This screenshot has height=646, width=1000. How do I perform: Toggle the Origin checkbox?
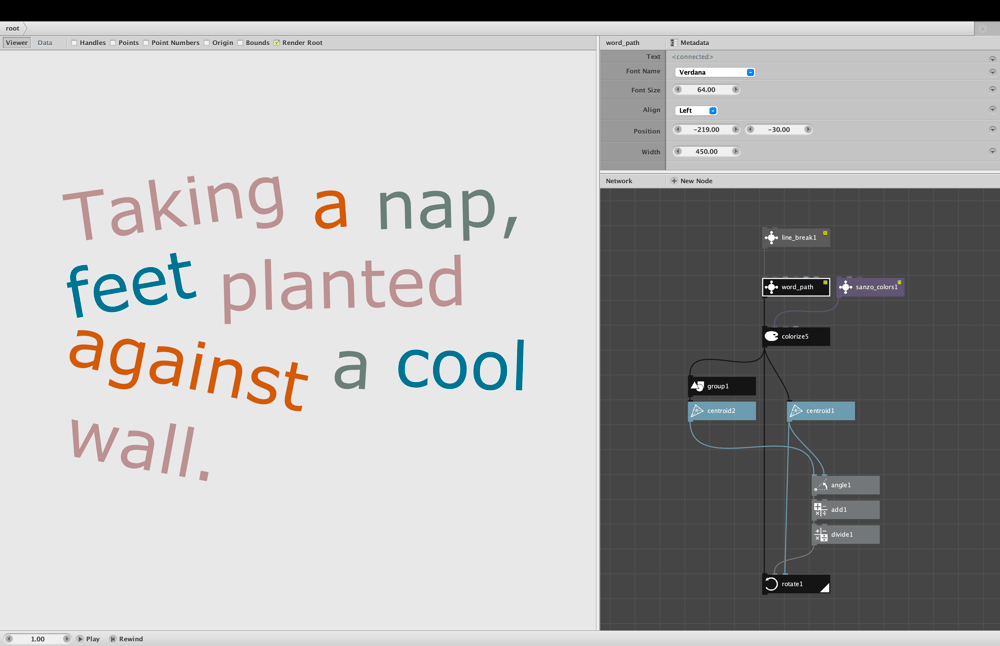(x=207, y=43)
